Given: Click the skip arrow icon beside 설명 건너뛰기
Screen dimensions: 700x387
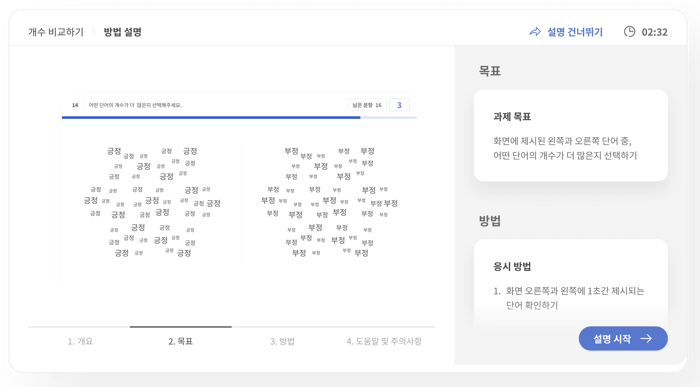Looking at the screenshot, I should tap(535, 32).
